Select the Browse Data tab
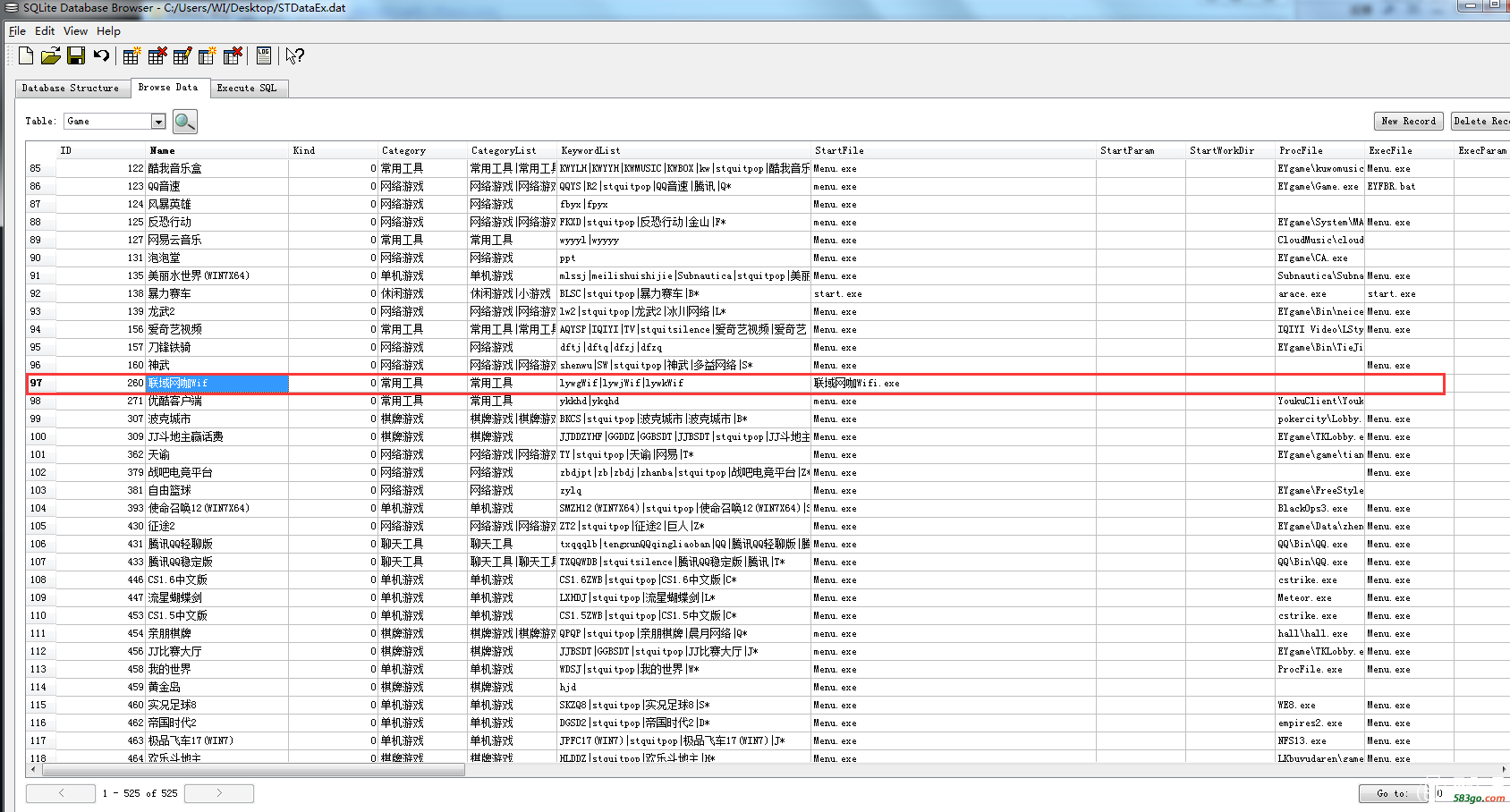This screenshot has width=1510, height=812. [x=168, y=87]
